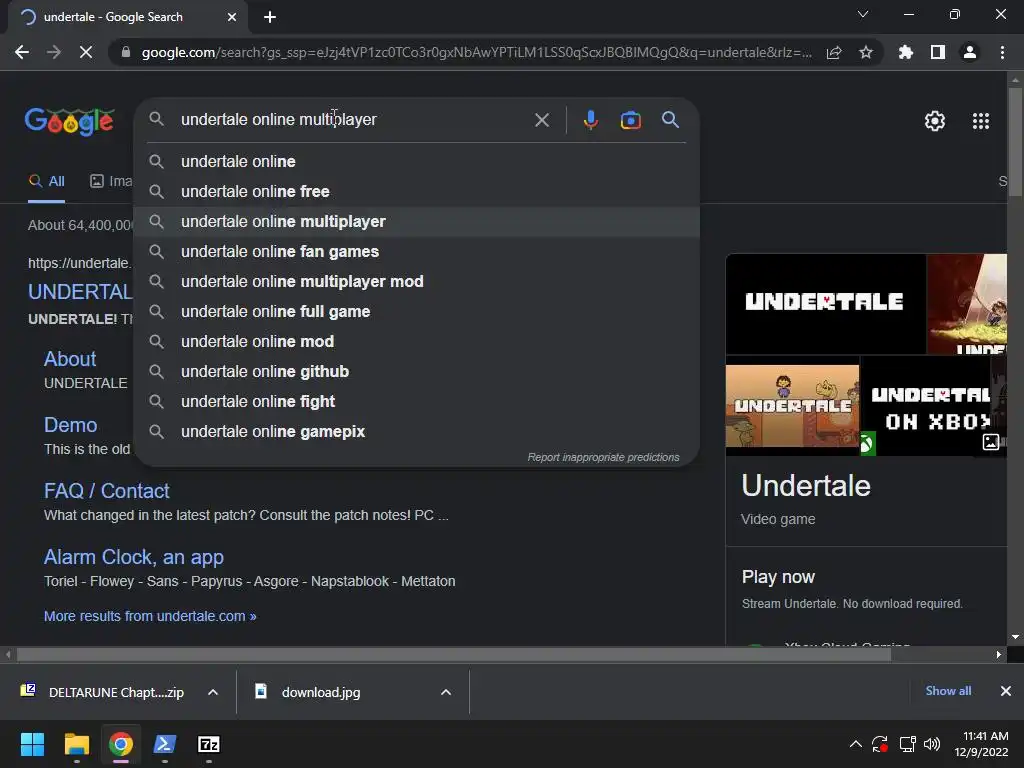Select suggestion 'undertale online free'
The height and width of the screenshot is (768, 1024).
pos(417,191)
